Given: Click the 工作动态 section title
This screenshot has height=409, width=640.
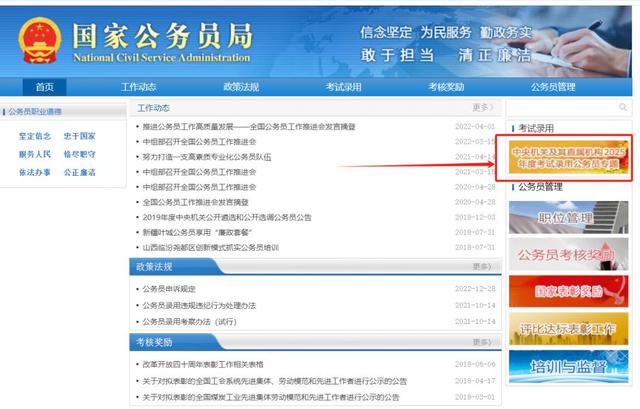Looking at the screenshot, I should 153,108.
